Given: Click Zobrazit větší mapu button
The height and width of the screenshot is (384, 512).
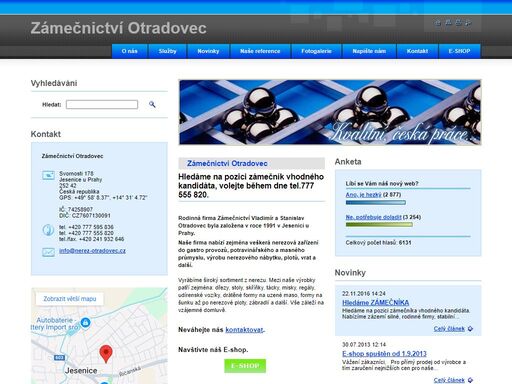Looking at the screenshot, I should click(x=70, y=299).
